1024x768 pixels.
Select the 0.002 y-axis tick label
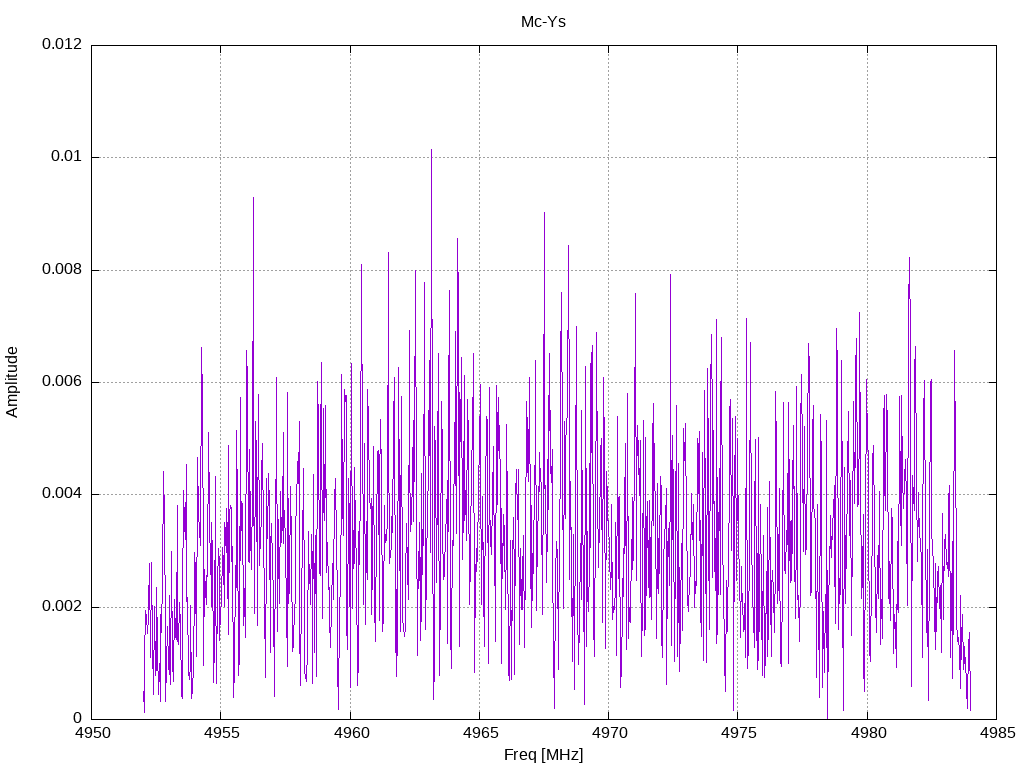tap(62, 606)
